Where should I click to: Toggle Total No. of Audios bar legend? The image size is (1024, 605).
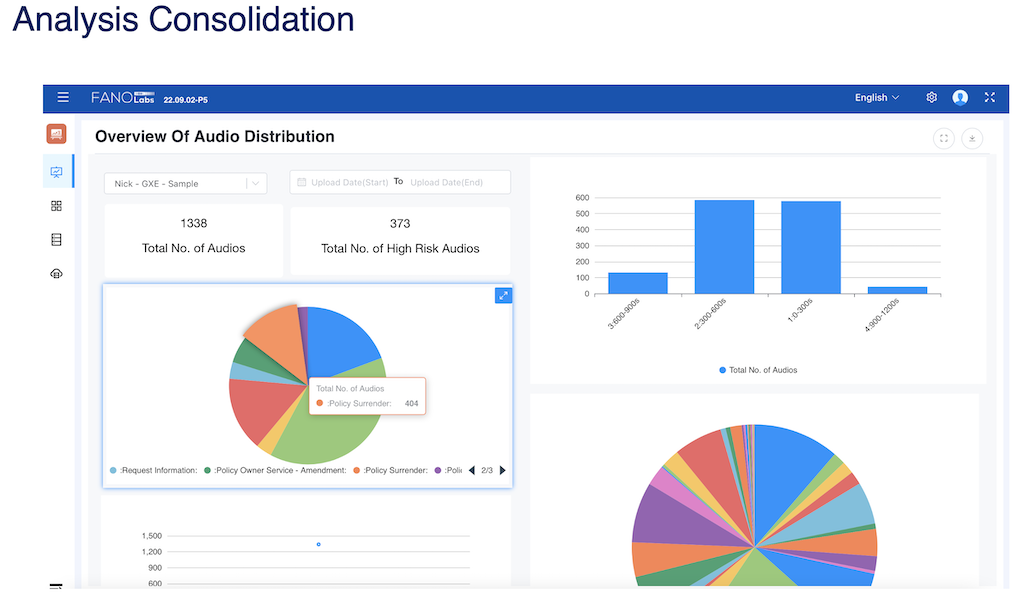pos(758,370)
